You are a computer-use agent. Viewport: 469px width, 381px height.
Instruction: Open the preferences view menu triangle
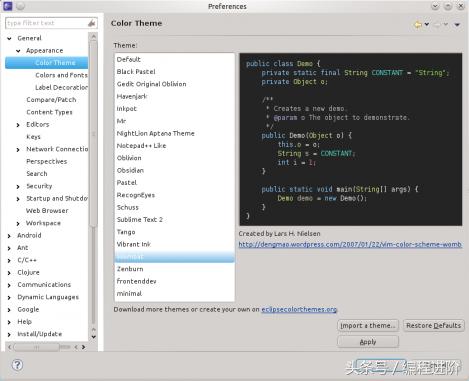(x=457, y=24)
